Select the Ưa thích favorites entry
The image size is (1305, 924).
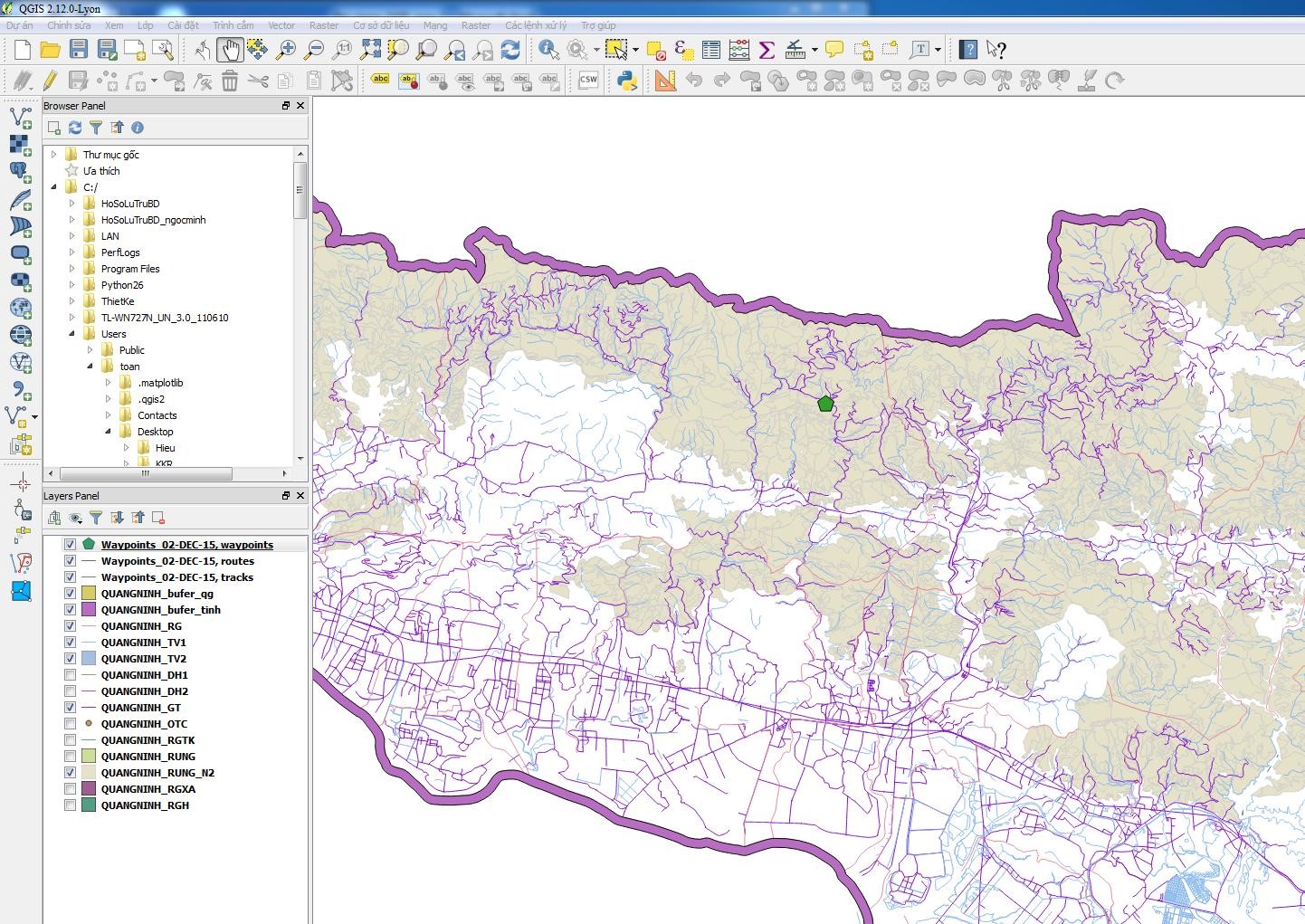pyautogui.click(x=101, y=171)
